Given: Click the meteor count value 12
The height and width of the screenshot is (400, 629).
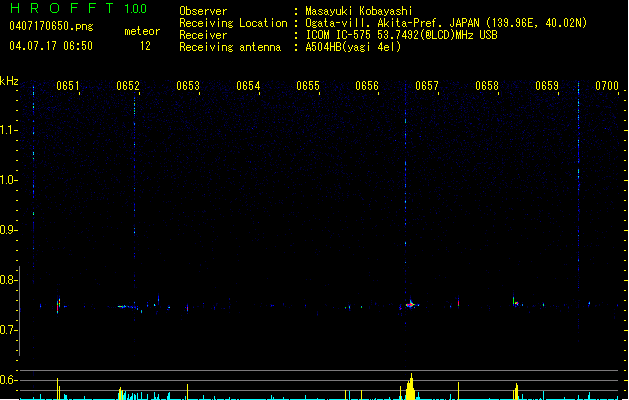Looking at the screenshot, I should click(145, 46).
